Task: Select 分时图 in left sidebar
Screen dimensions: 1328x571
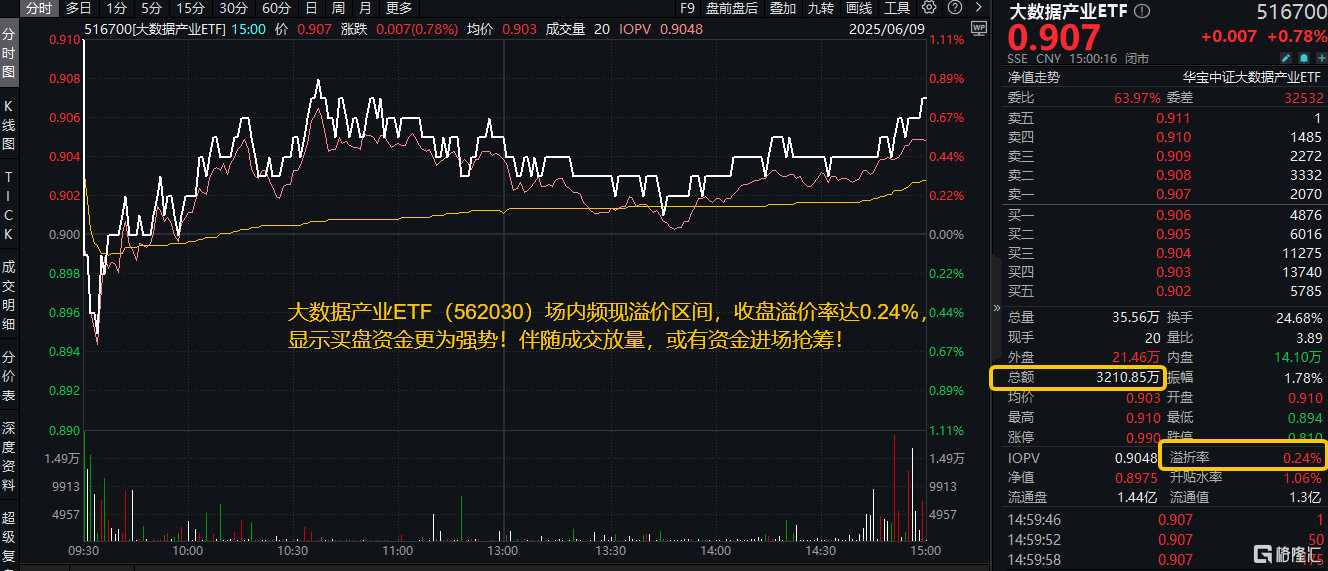Action: click(x=9, y=52)
